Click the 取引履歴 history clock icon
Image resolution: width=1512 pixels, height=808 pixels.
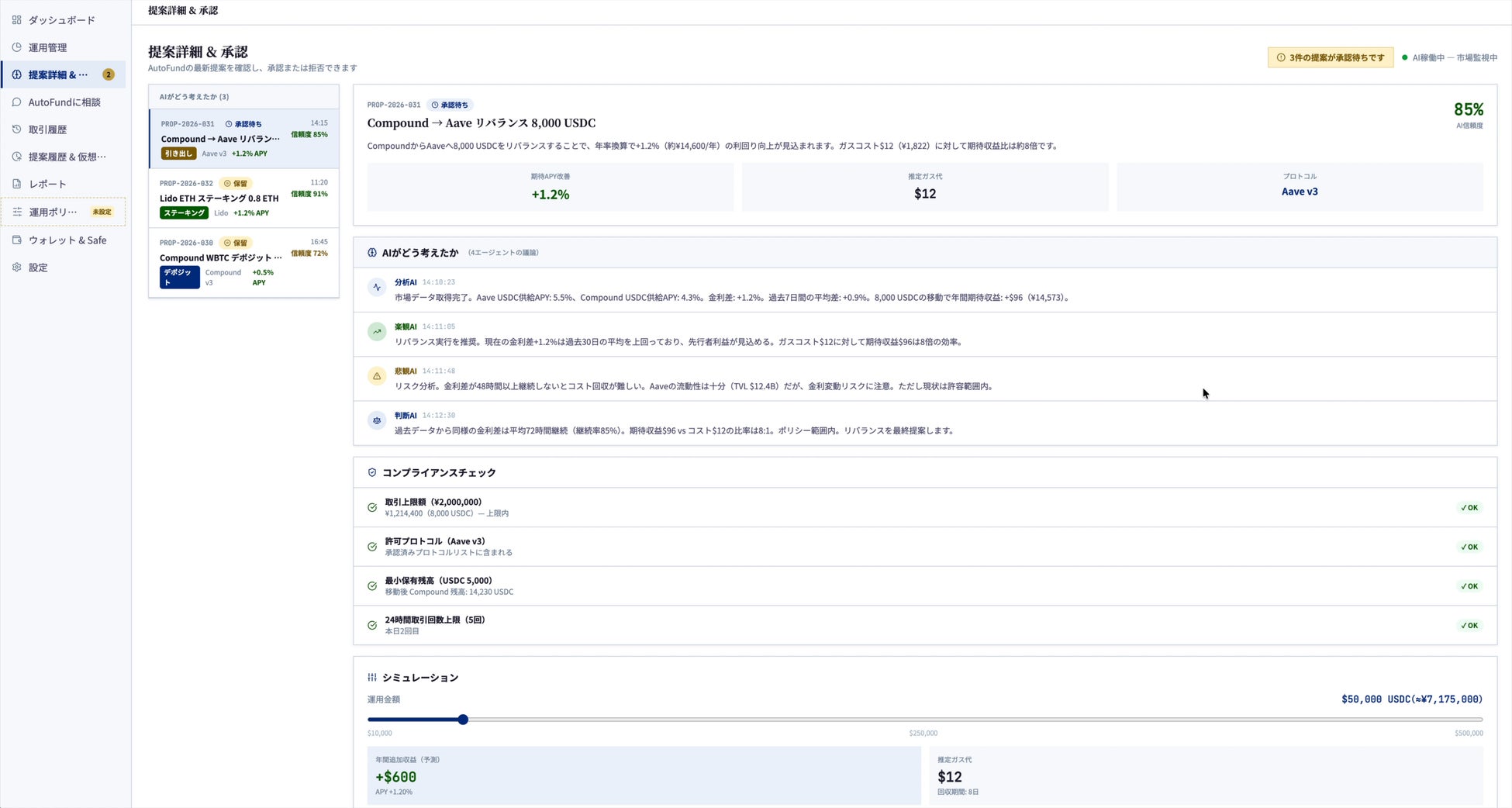(16, 129)
